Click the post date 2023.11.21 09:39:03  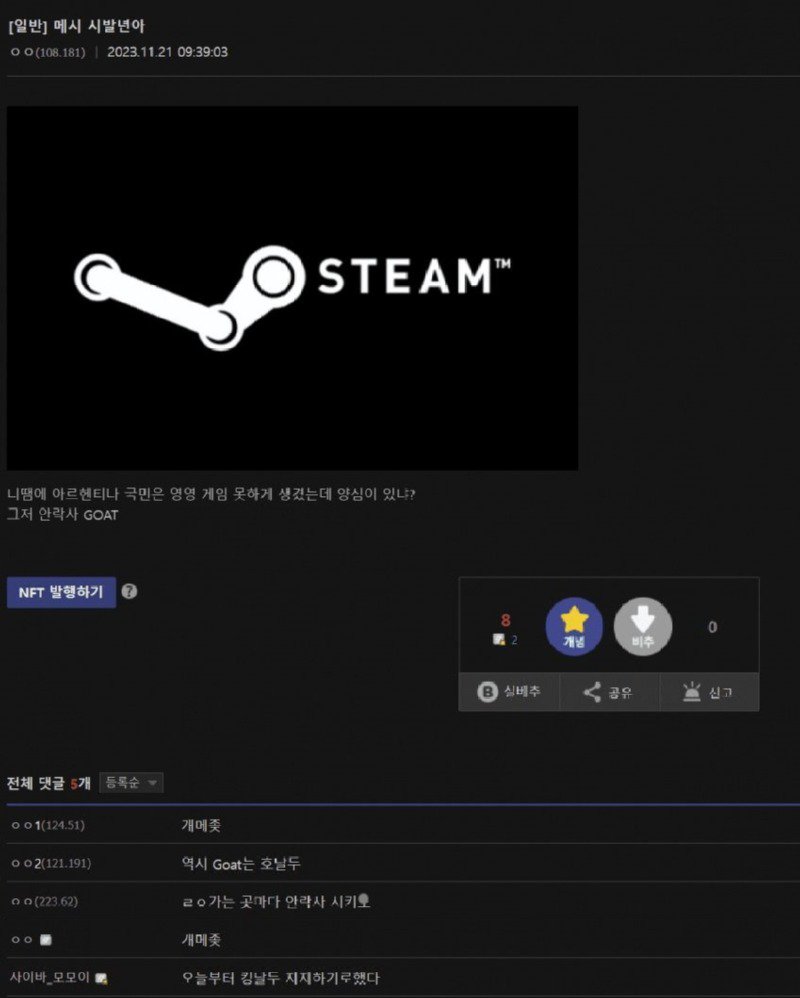167,52
